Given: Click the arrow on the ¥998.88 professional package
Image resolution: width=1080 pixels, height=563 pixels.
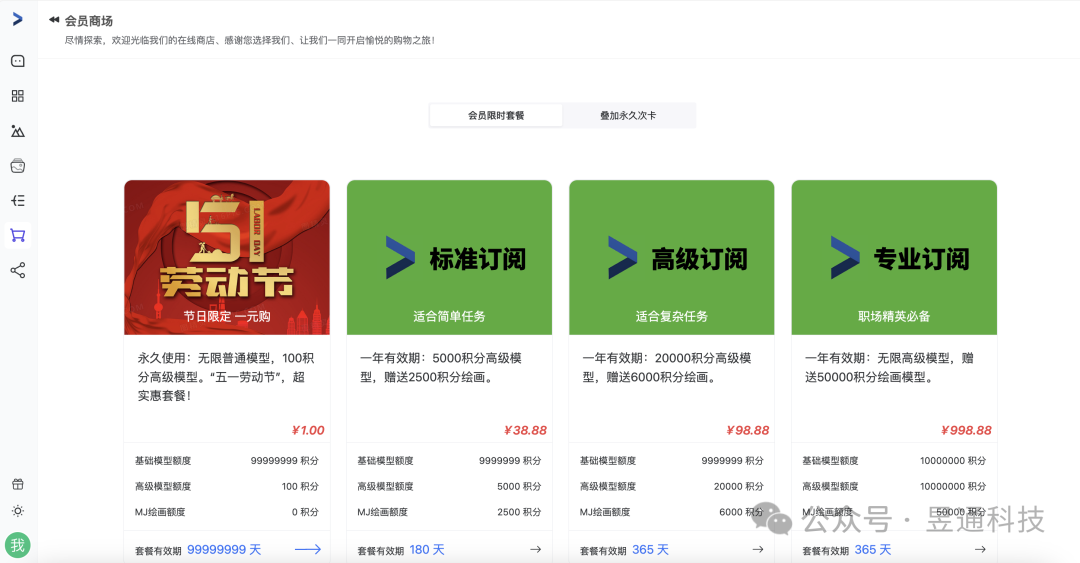Looking at the screenshot, I should [x=980, y=549].
